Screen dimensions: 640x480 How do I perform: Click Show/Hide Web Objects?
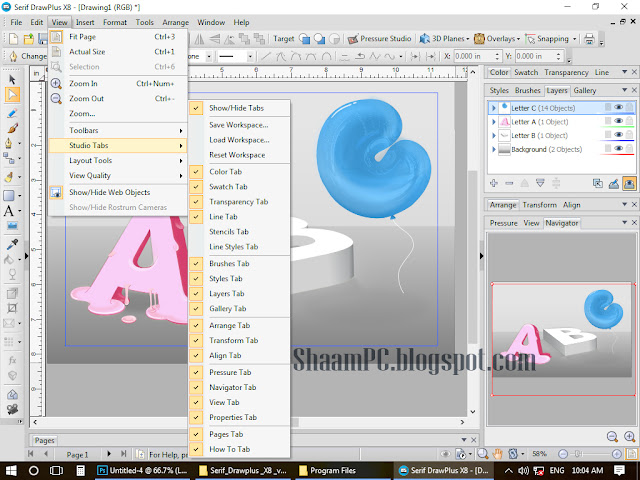(x=118, y=192)
